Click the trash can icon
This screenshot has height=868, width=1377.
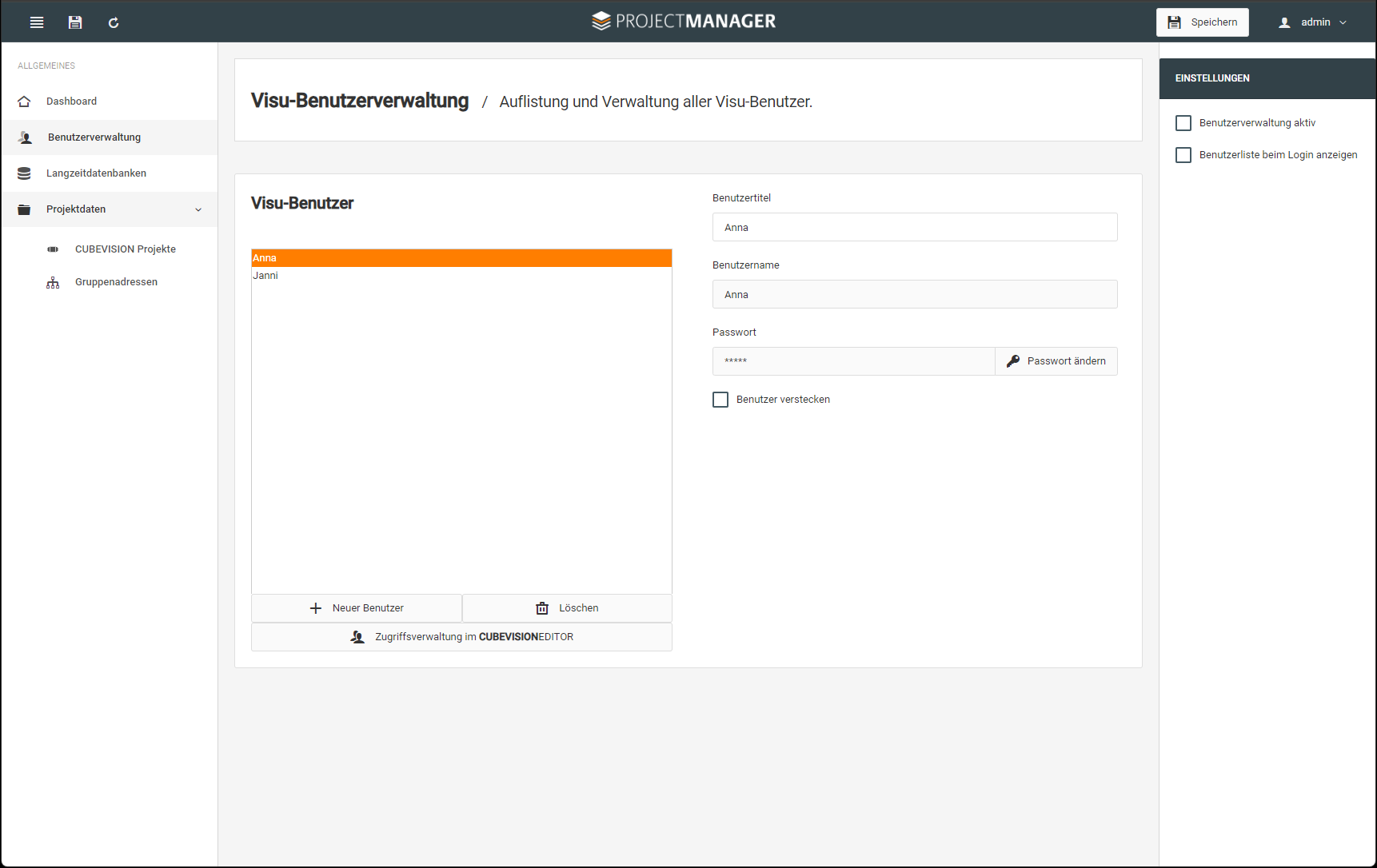point(542,608)
